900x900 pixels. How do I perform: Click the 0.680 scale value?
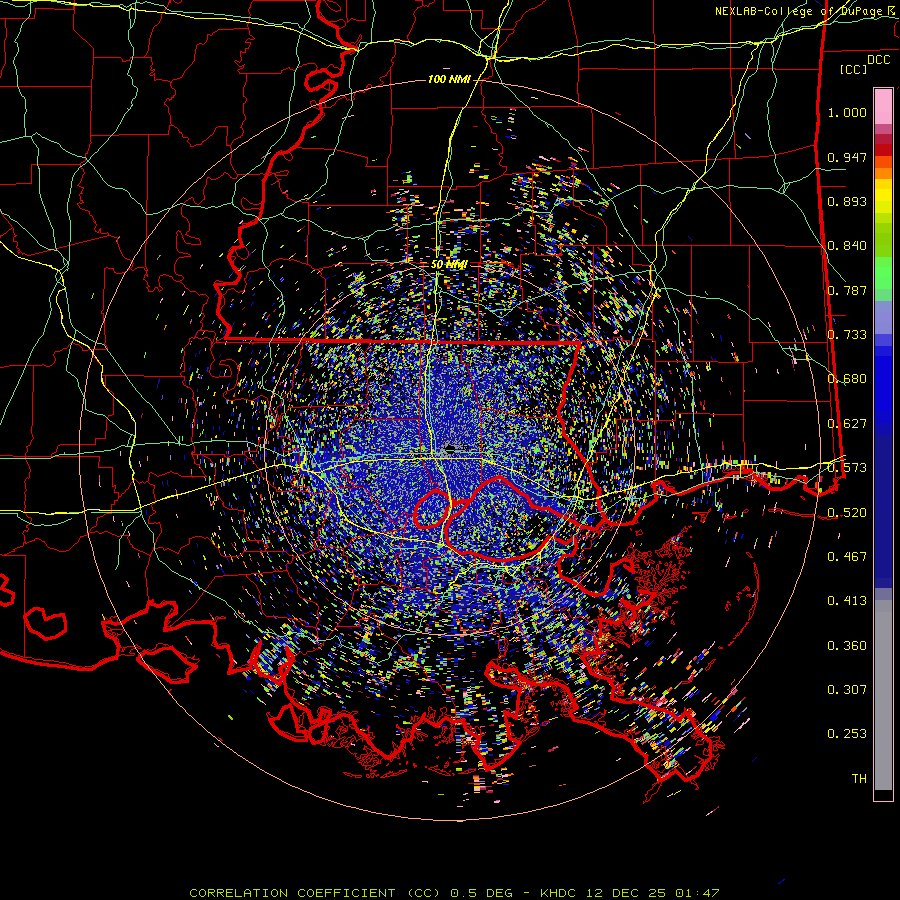coord(847,379)
